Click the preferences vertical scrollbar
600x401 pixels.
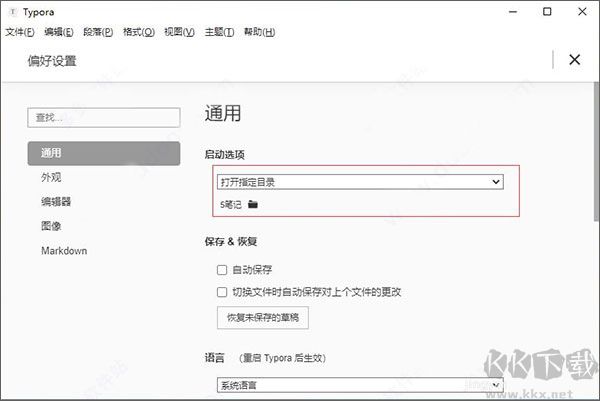click(596, 151)
